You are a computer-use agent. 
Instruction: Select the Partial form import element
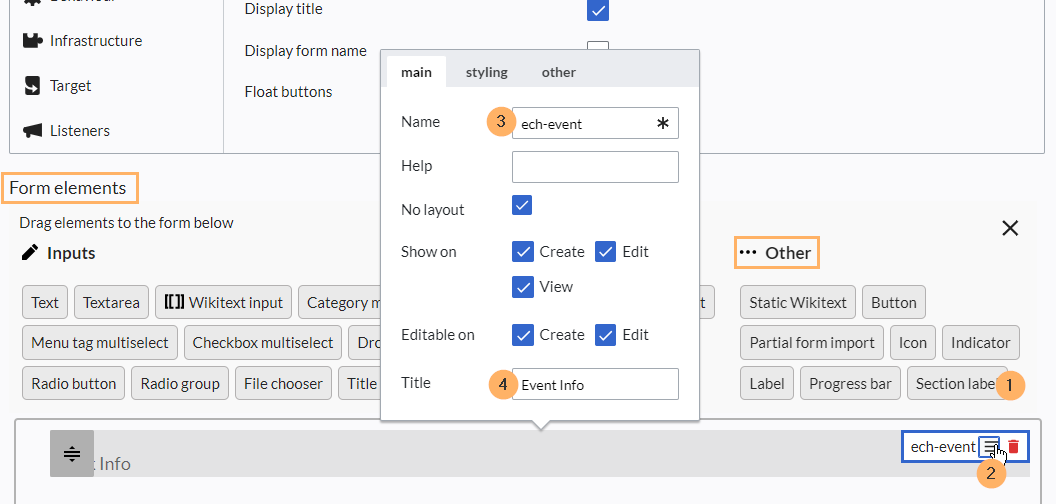tap(812, 343)
